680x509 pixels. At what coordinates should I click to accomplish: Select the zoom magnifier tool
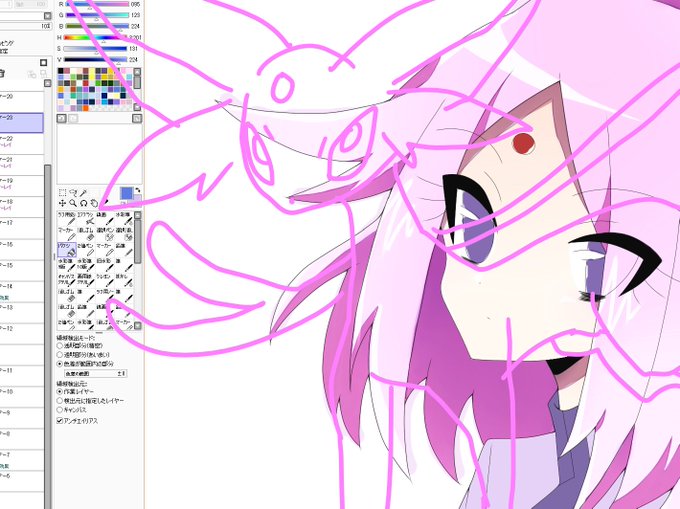[x=73, y=203]
